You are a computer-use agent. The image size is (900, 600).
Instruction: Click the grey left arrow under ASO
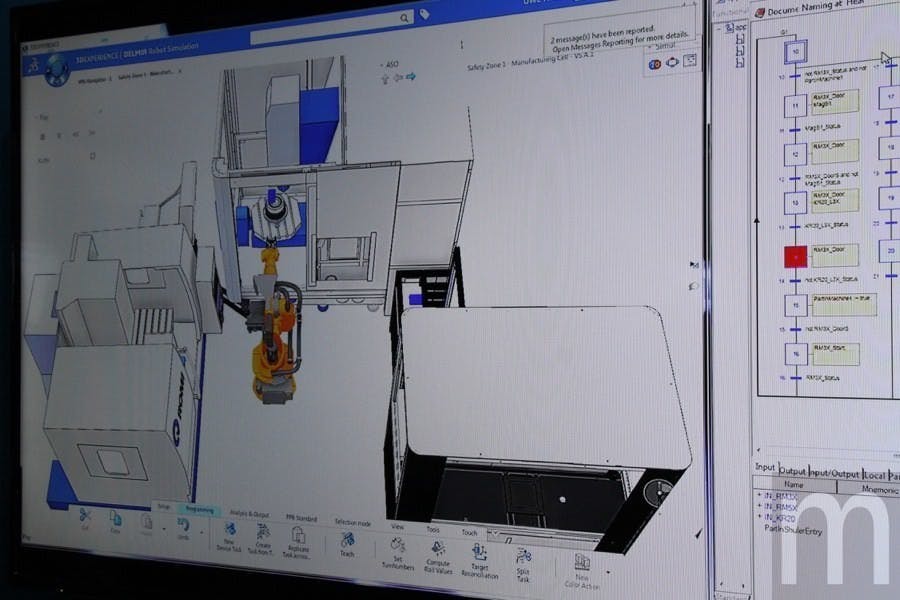click(x=398, y=78)
